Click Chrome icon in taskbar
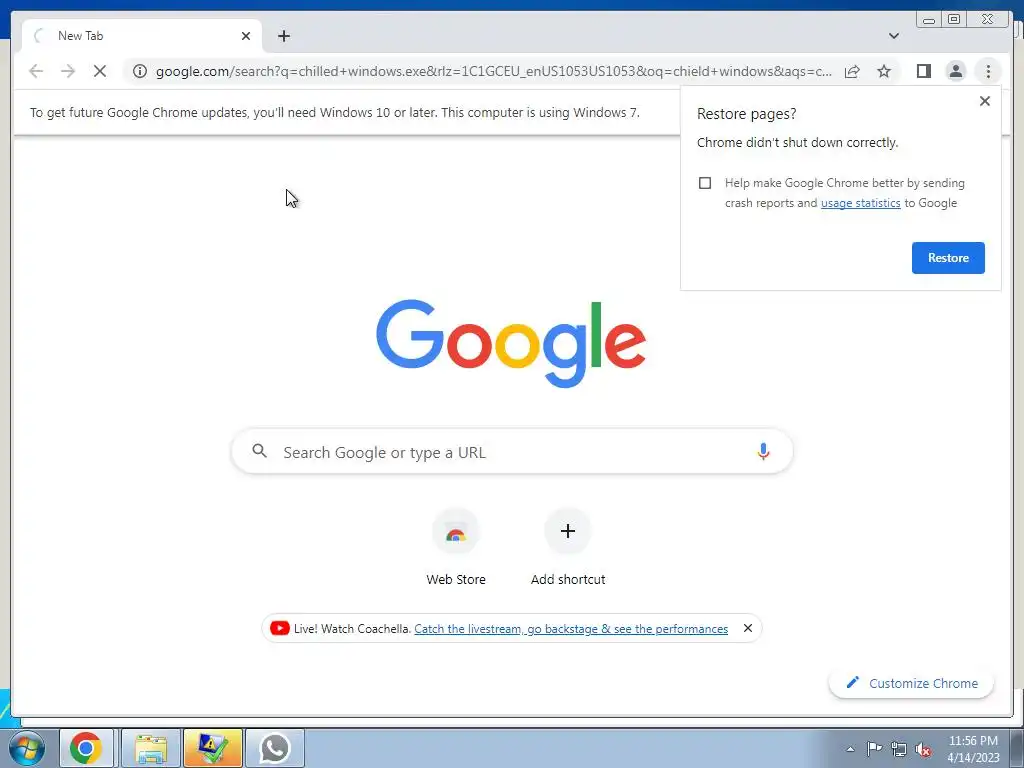Image resolution: width=1024 pixels, height=768 pixels. 86,748
